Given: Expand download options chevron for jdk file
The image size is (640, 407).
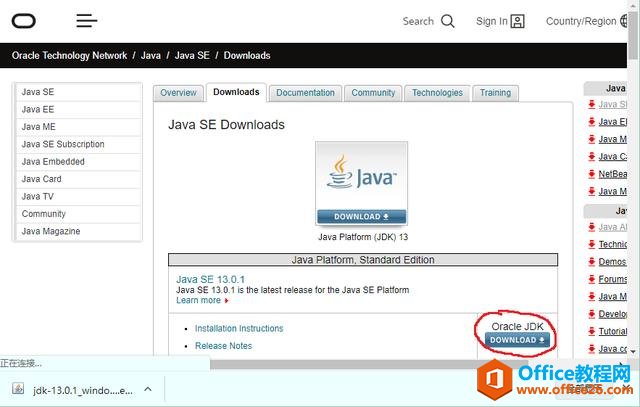Looking at the screenshot, I should [x=148, y=389].
